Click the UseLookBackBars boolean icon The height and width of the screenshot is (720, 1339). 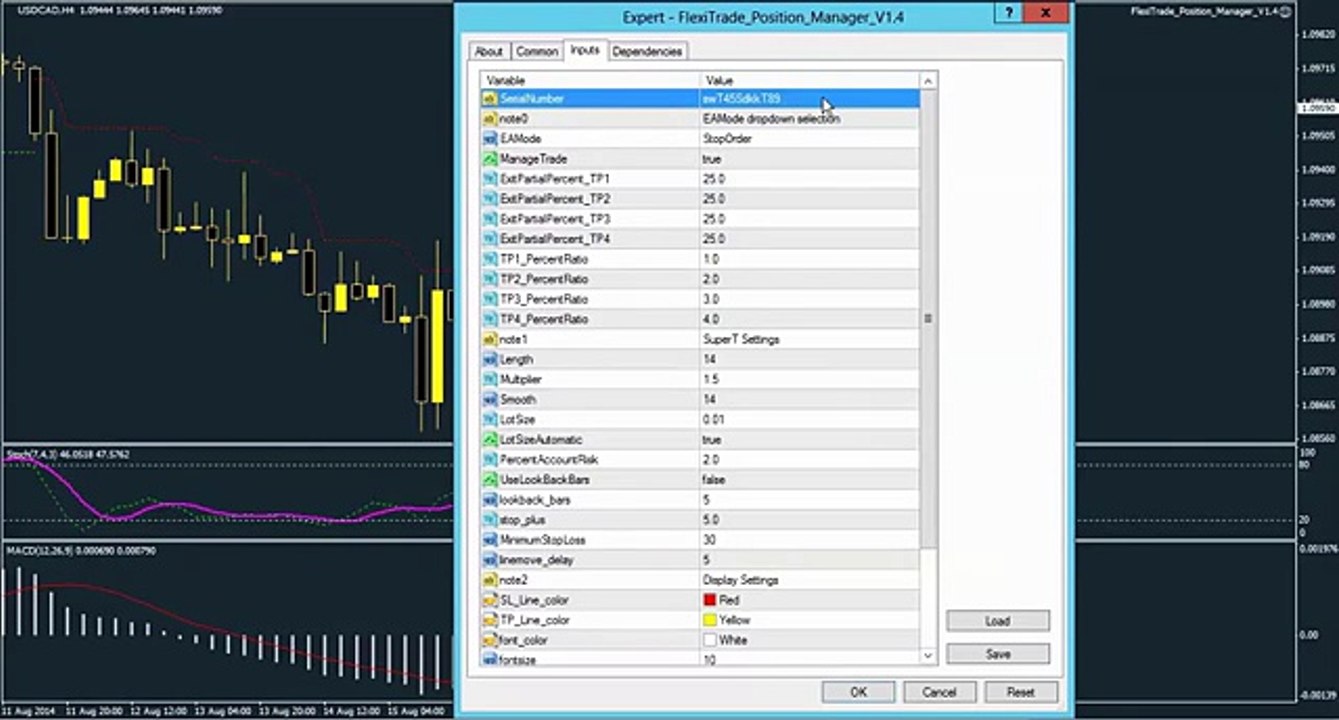click(490, 479)
